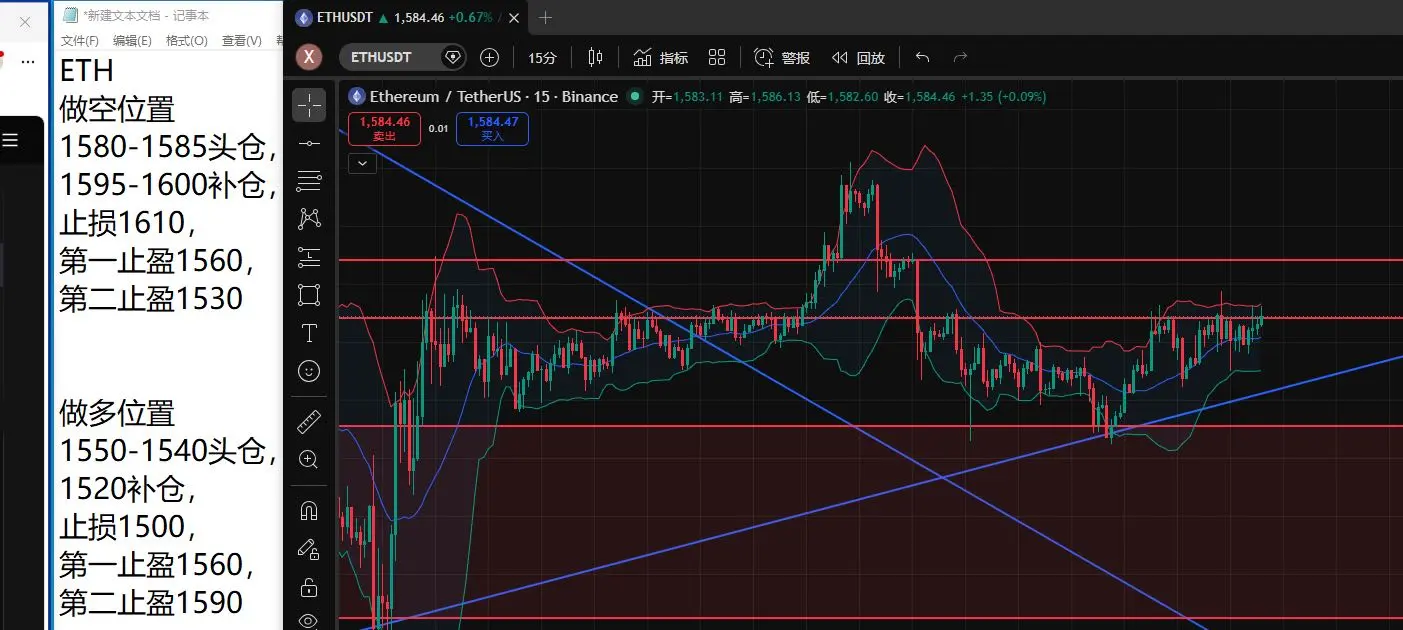1403x630 pixels.
Task: Click the blue 买入 buy price button
Action: pyautogui.click(x=492, y=129)
